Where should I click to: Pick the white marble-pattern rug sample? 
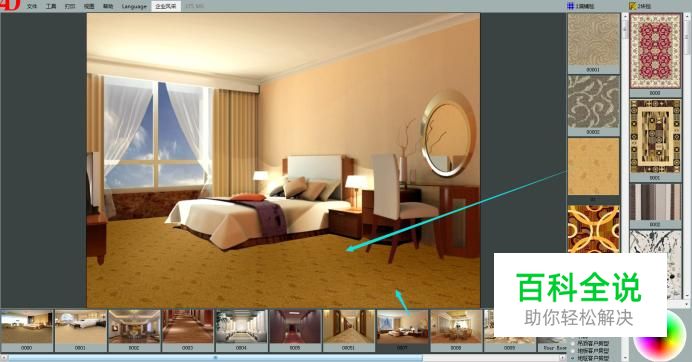655,241
